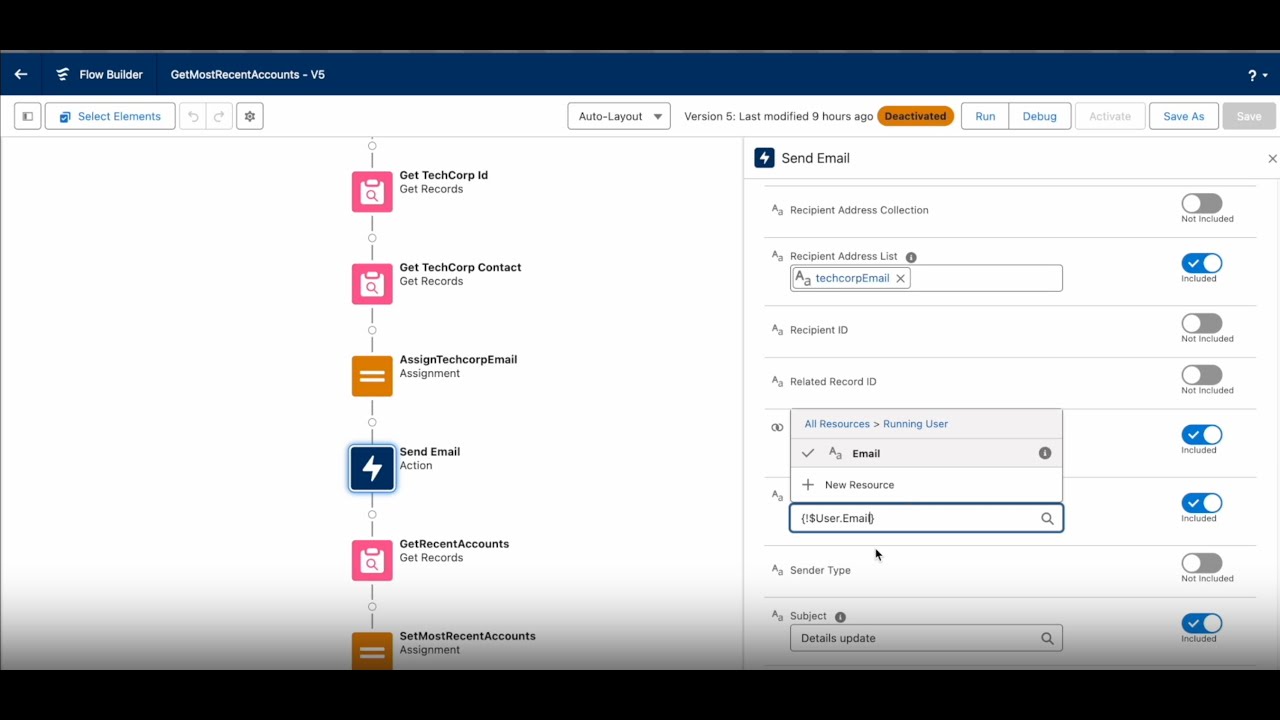Toggle Recipient Address List inclusion
1280x720 pixels.
coord(1201,263)
